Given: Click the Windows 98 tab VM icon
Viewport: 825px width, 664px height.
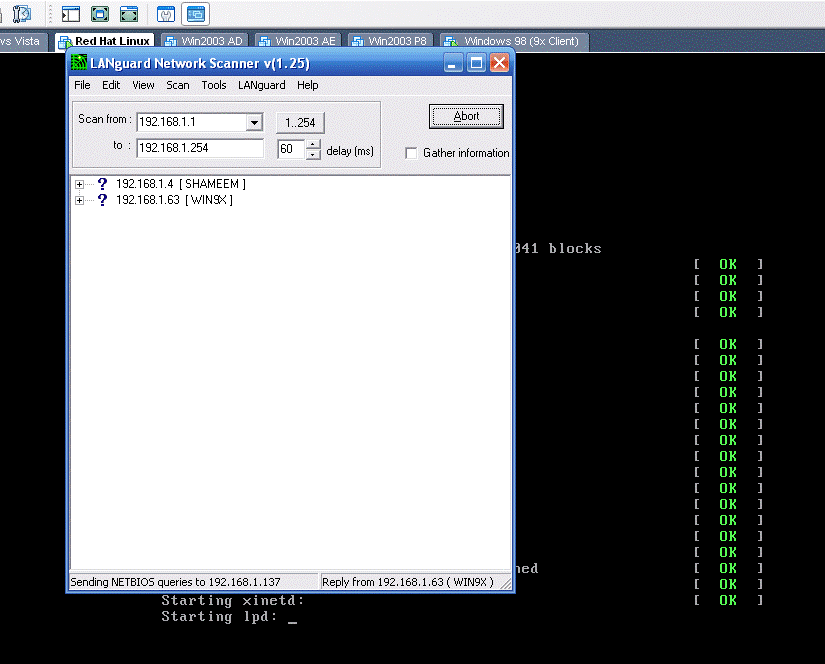Looking at the screenshot, I should (x=451, y=41).
